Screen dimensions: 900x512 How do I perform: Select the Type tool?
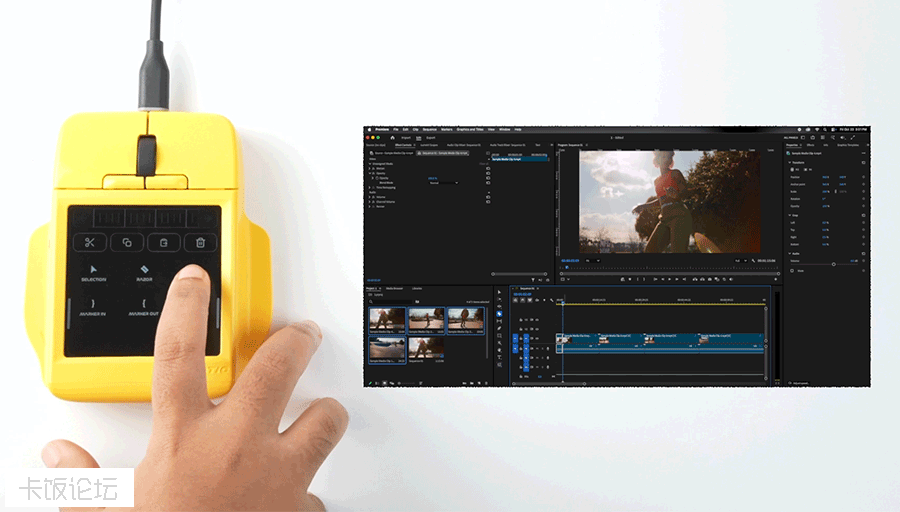[x=499, y=358]
